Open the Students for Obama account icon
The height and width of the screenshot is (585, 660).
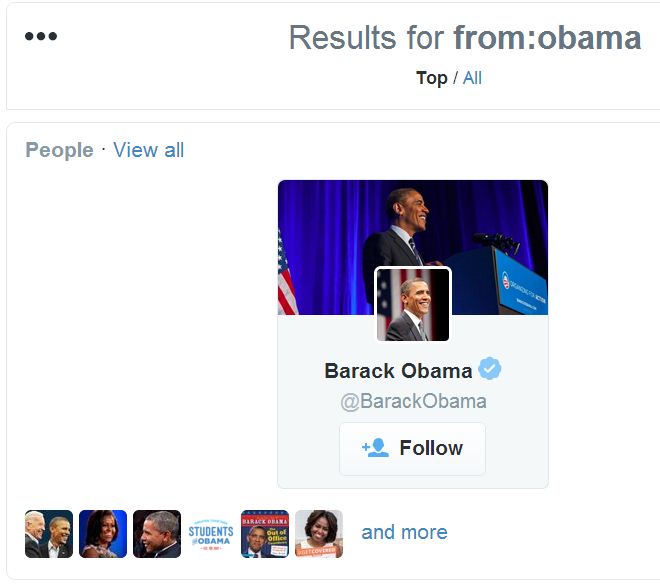(x=211, y=534)
